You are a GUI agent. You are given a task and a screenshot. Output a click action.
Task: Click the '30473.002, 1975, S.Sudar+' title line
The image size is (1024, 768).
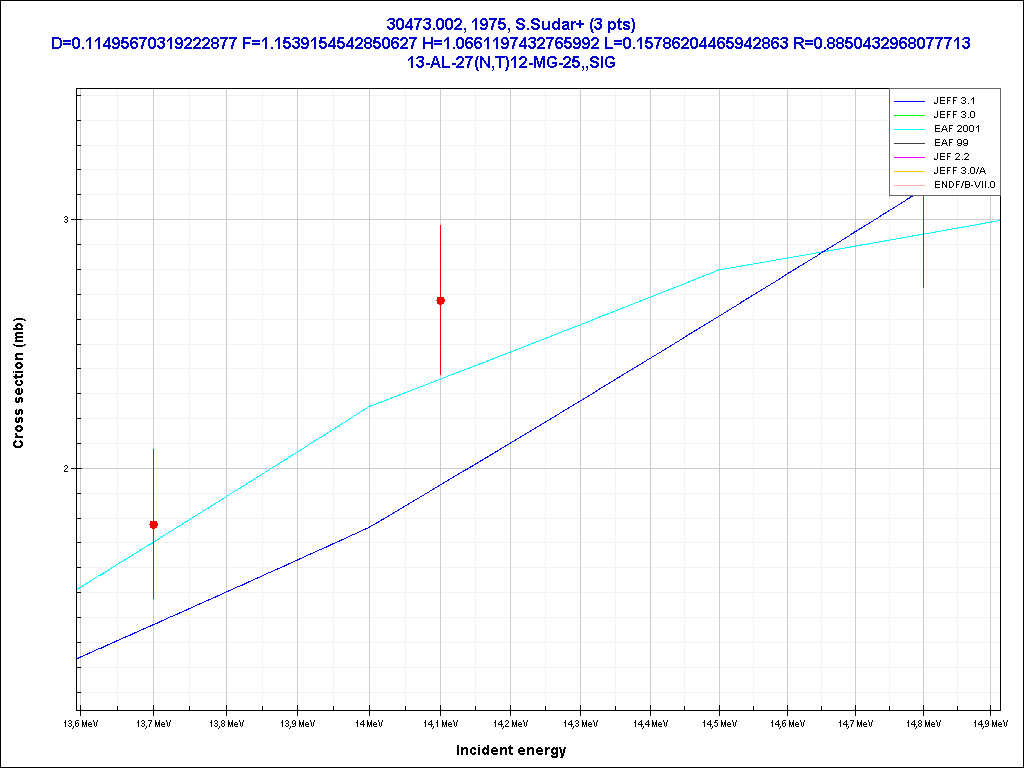[x=511, y=24]
